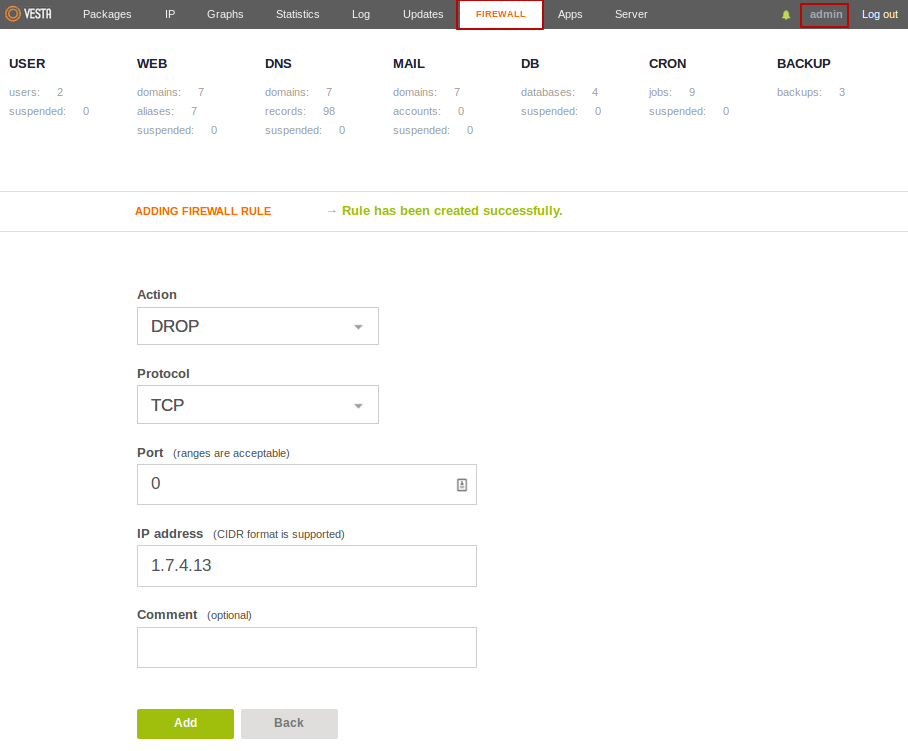
Task: Click the icon inside the Port field
Action: tap(462, 484)
